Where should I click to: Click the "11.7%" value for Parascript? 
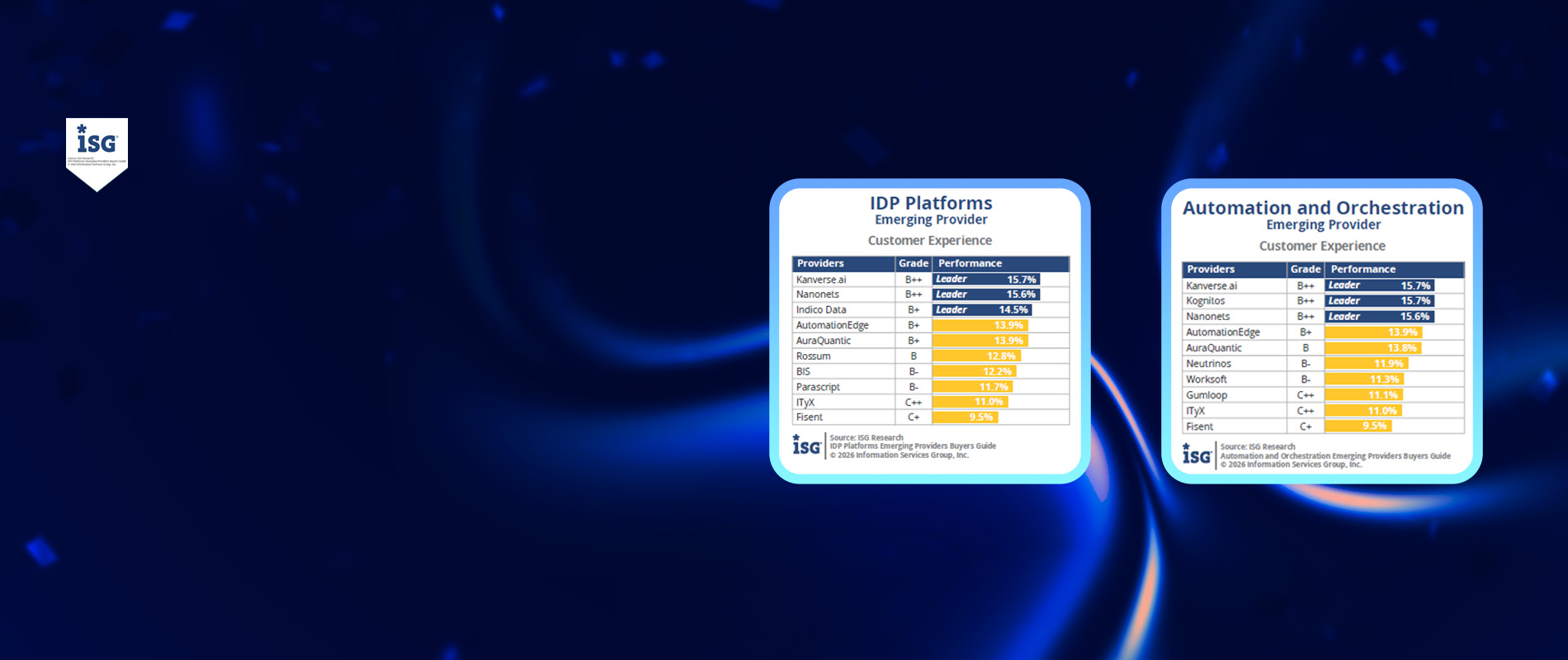tap(994, 387)
